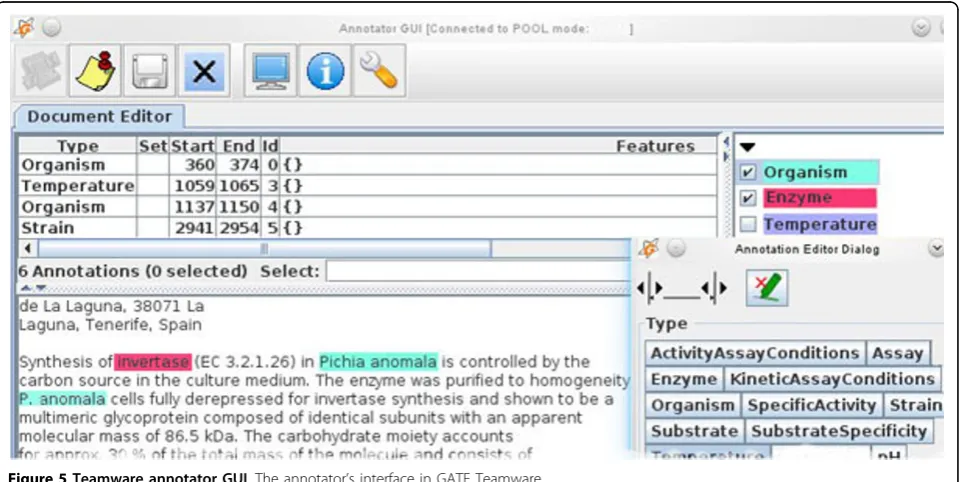This screenshot has height=482, width=965.
Task: Click the end value 2954 cell
Action: (239, 227)
